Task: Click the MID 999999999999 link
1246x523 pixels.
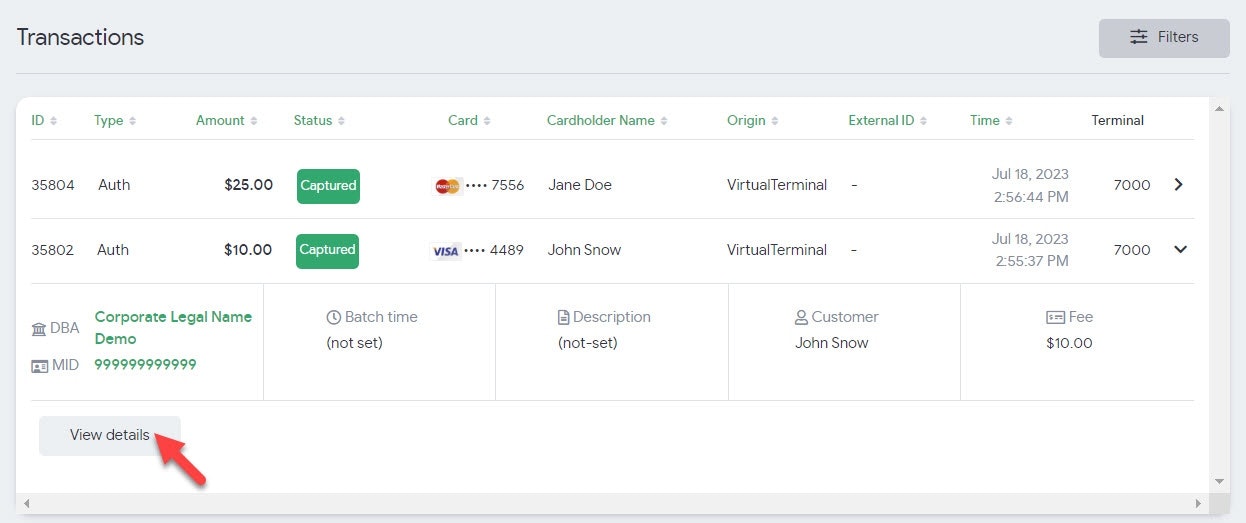Action: coord(145,365)
